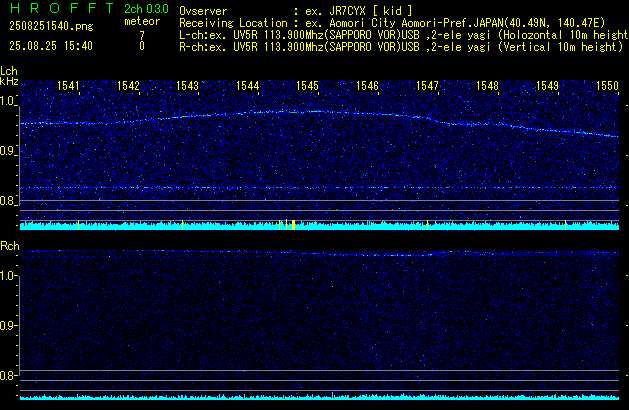Click the Rch channel label
Viewport: 629px width, 410px height.
10,246
